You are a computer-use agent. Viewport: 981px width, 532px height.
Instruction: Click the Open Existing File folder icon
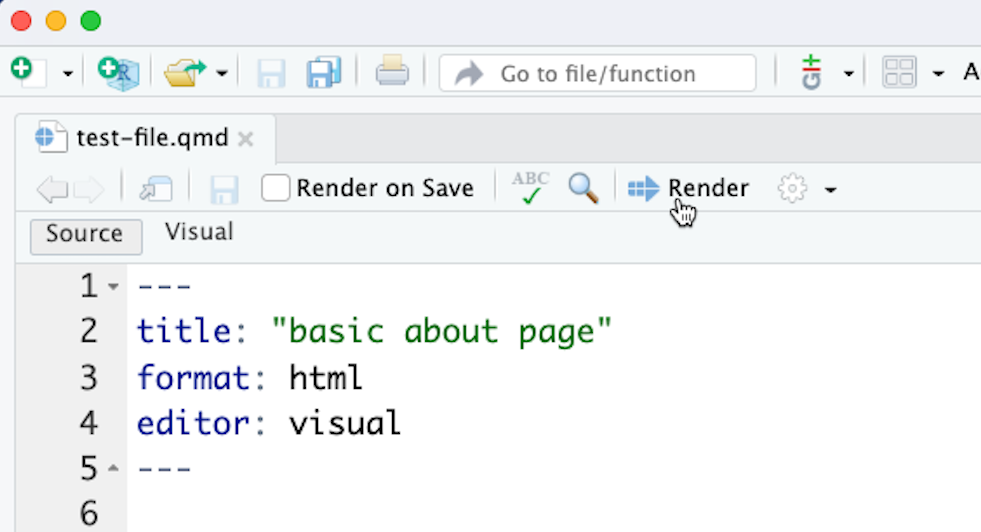(184, 73)
